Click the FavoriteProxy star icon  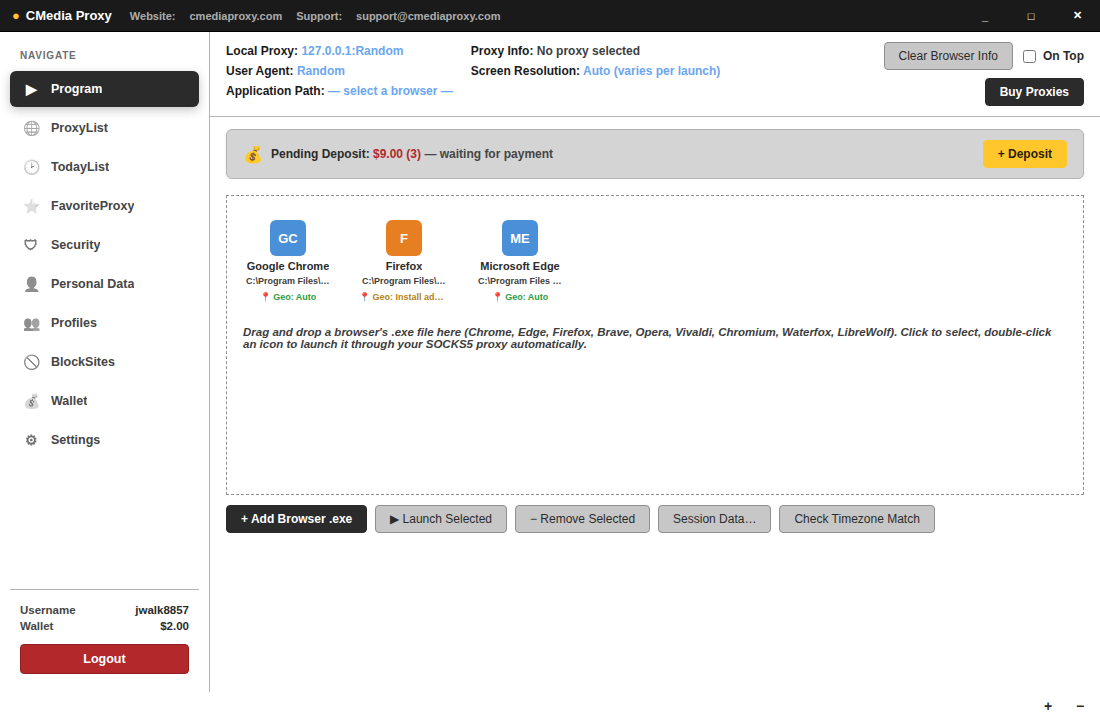(32, 206)
